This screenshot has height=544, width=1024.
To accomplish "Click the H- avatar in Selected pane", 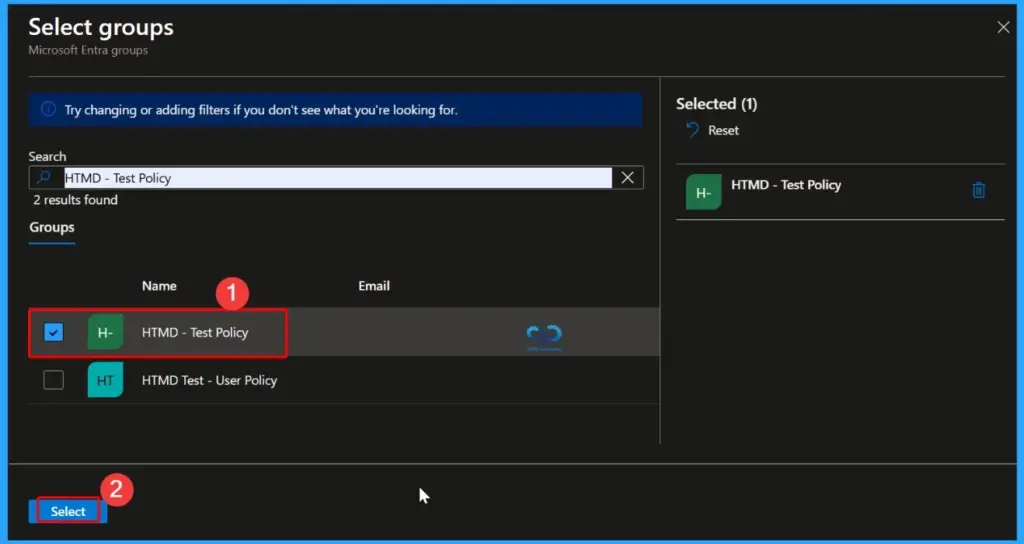I will (x=703, y=192).
